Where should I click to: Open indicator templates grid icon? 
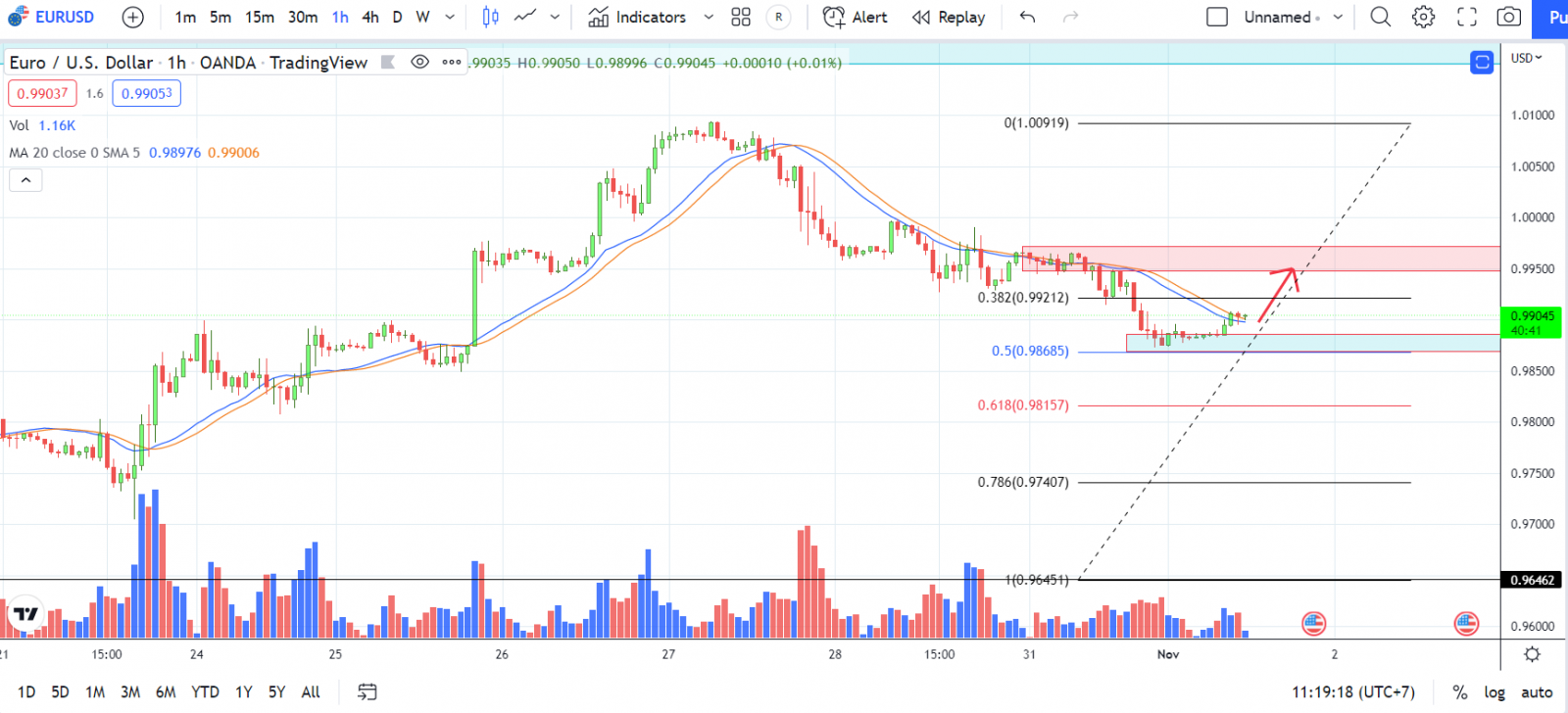click(741, 17)
